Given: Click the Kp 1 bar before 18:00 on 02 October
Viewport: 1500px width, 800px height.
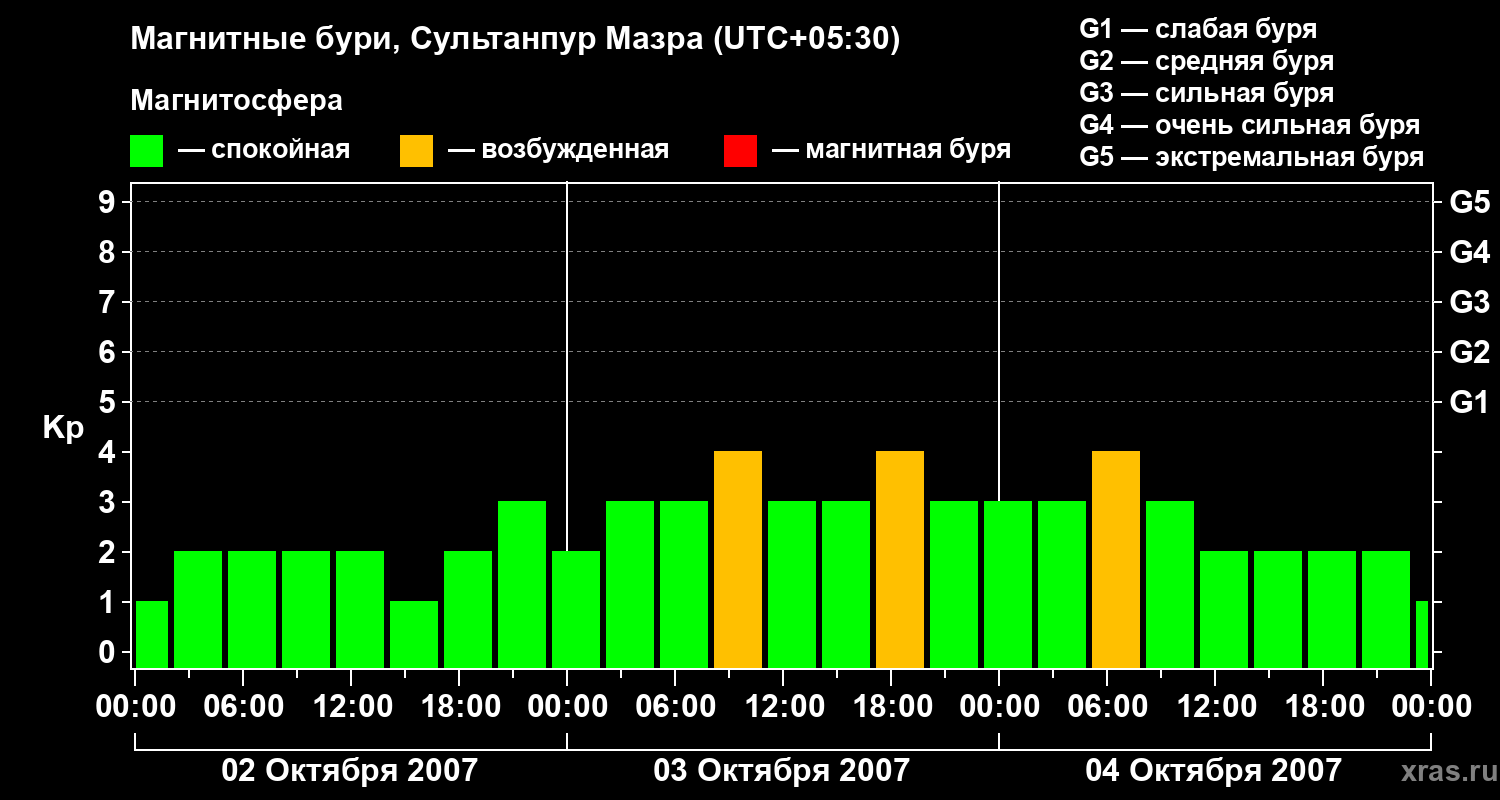Looking at the screenshot, I should pyautogui.click(x=414, y=635).
